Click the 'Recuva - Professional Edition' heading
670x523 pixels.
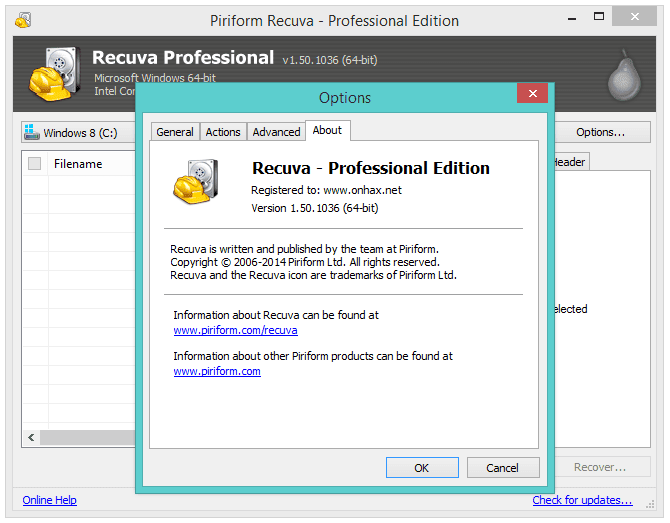tap(370, 168)
